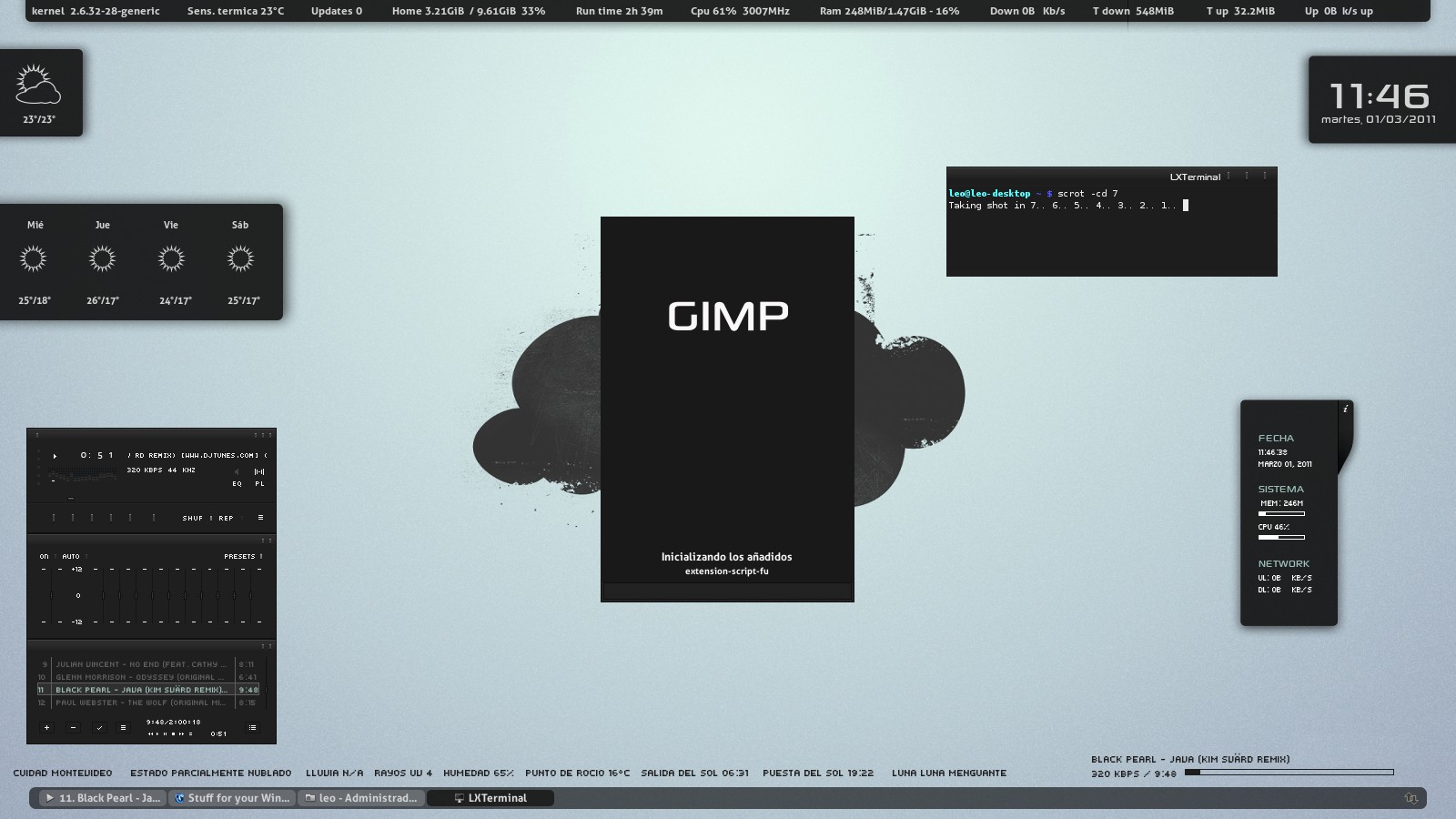Click Jue forecast sun icon
The width and height of the screenshot is (1456, 819).
click(x=102, y=259)
